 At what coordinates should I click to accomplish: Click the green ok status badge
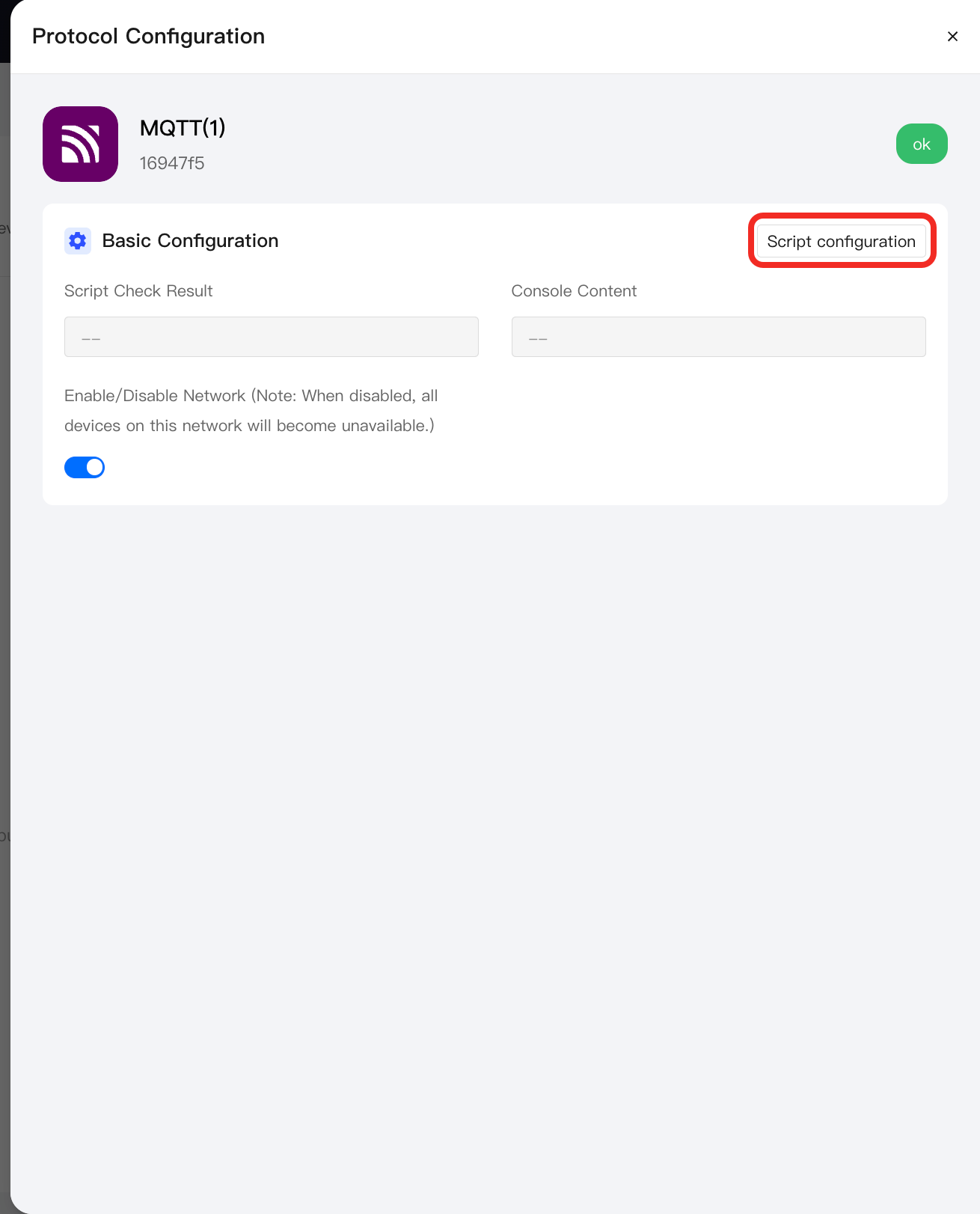coord(922,144)
